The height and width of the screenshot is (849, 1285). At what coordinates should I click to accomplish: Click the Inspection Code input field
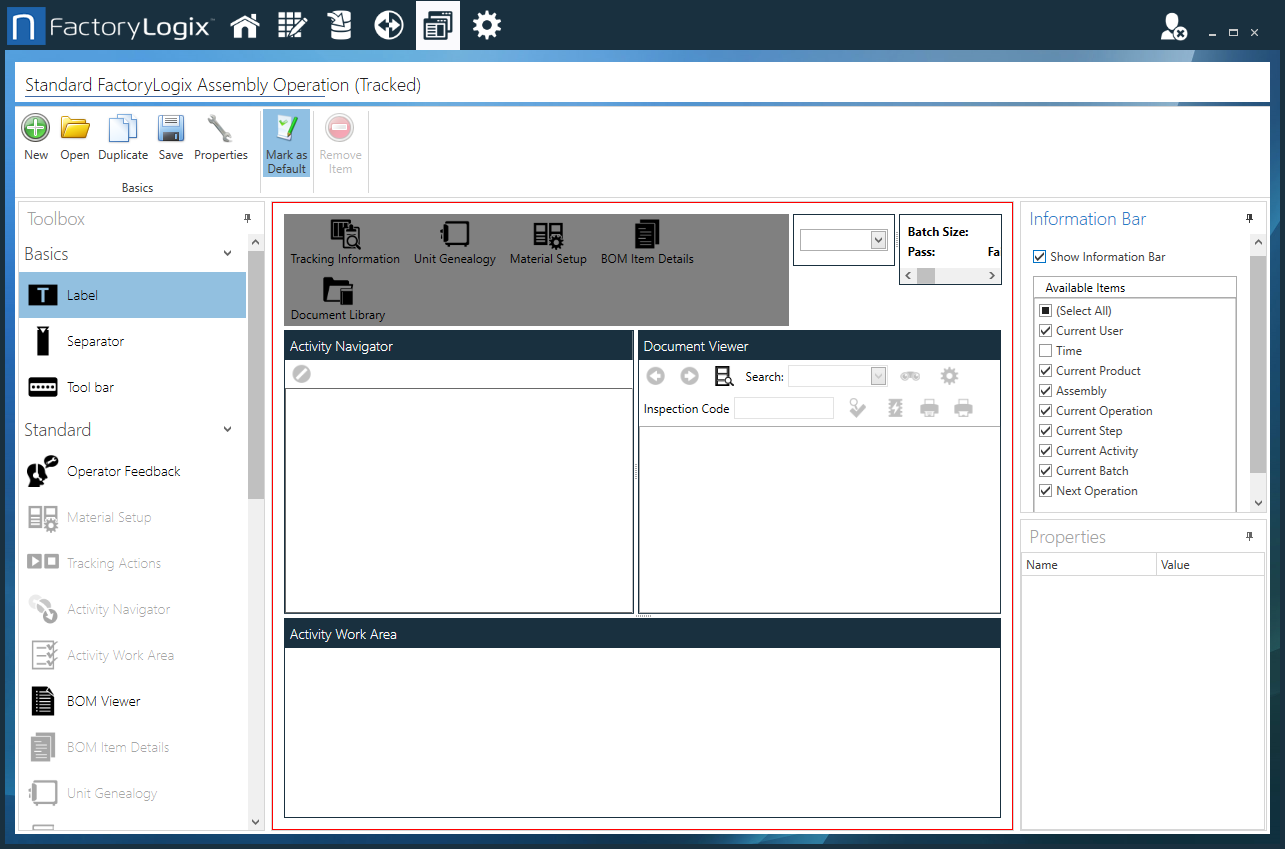[784, 408]
